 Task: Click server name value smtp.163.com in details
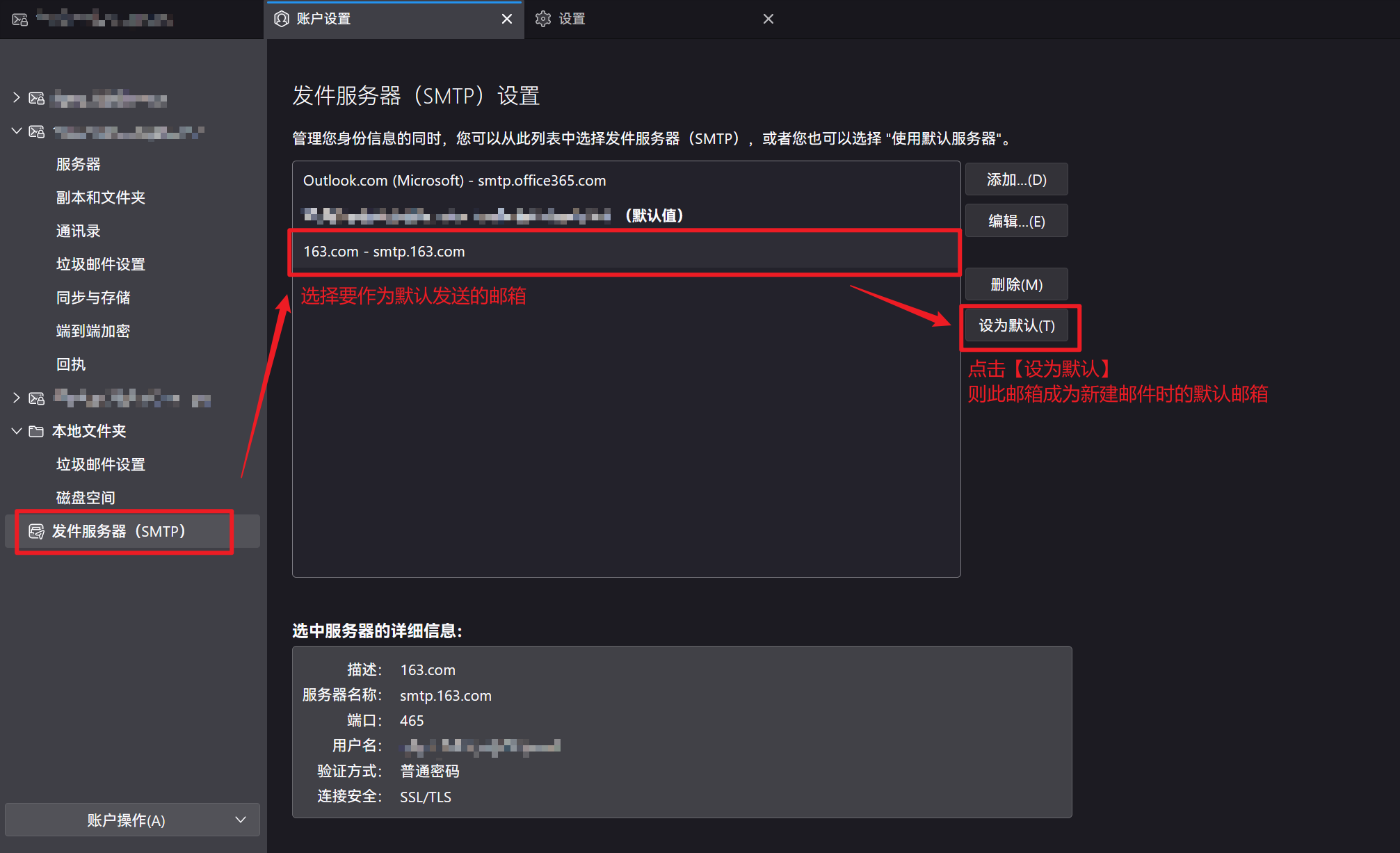point(446,696)
